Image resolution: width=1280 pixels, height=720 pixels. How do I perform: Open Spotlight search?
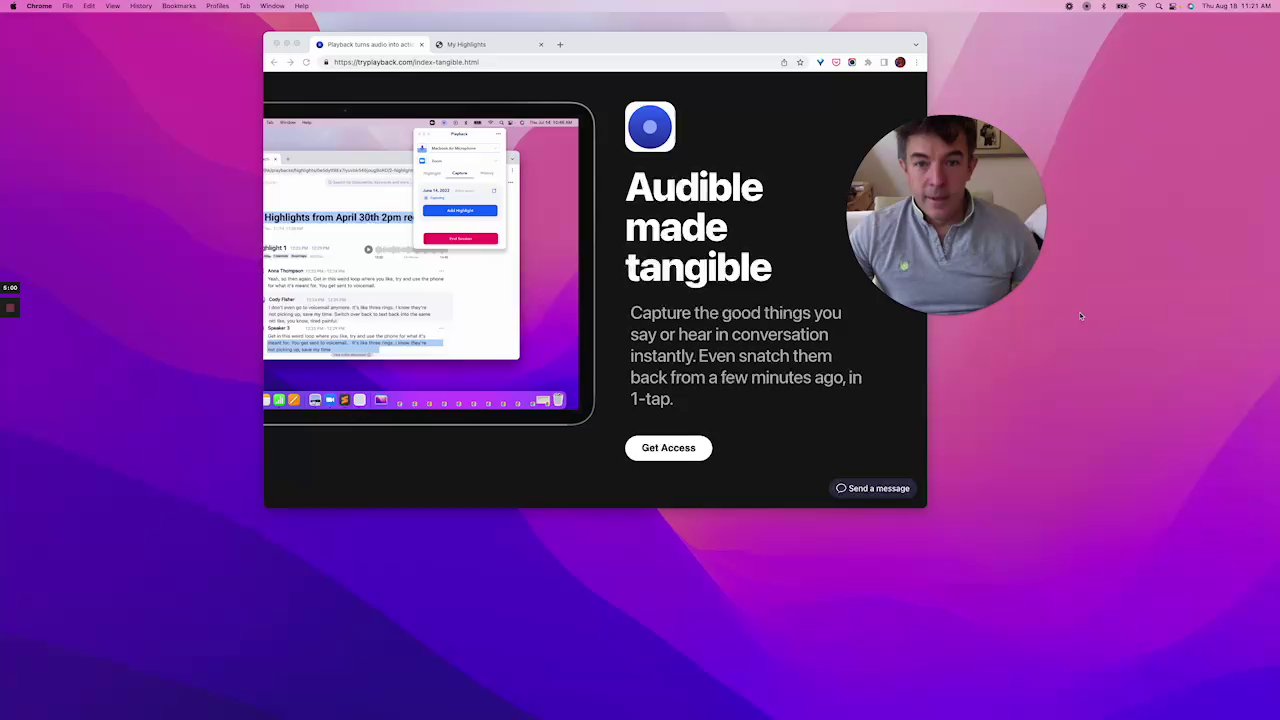1159,6
